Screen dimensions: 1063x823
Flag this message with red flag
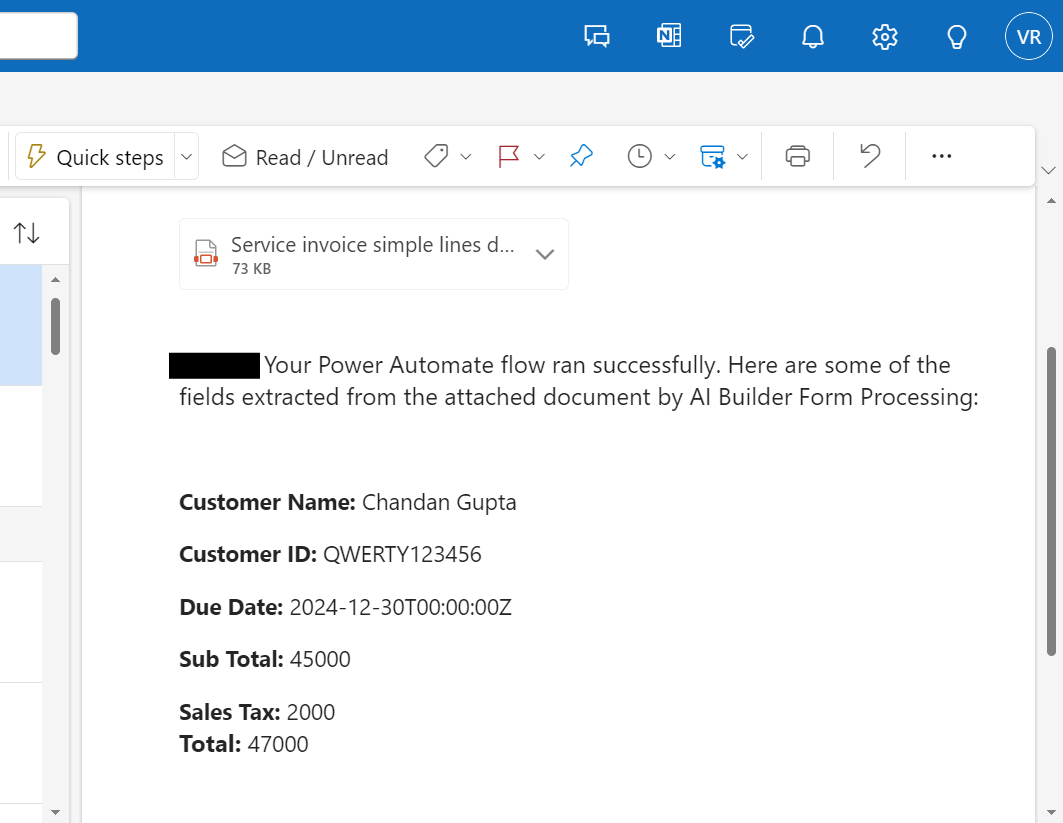509,156
